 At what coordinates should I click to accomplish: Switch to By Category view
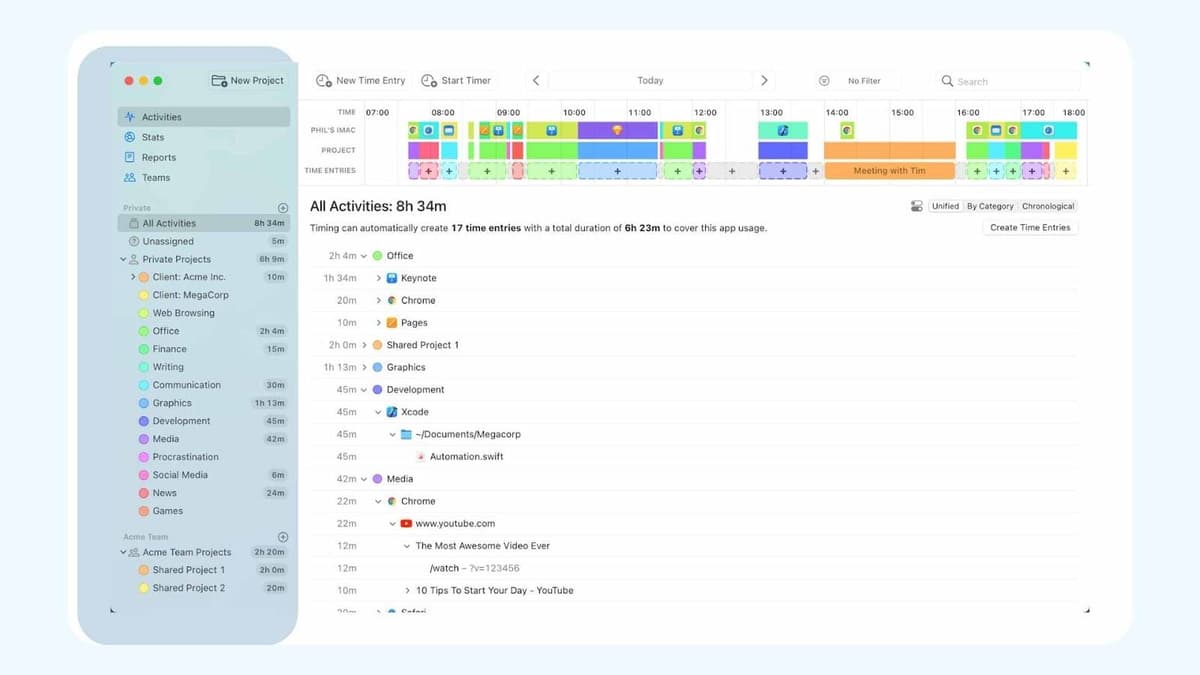click(990, 206)
